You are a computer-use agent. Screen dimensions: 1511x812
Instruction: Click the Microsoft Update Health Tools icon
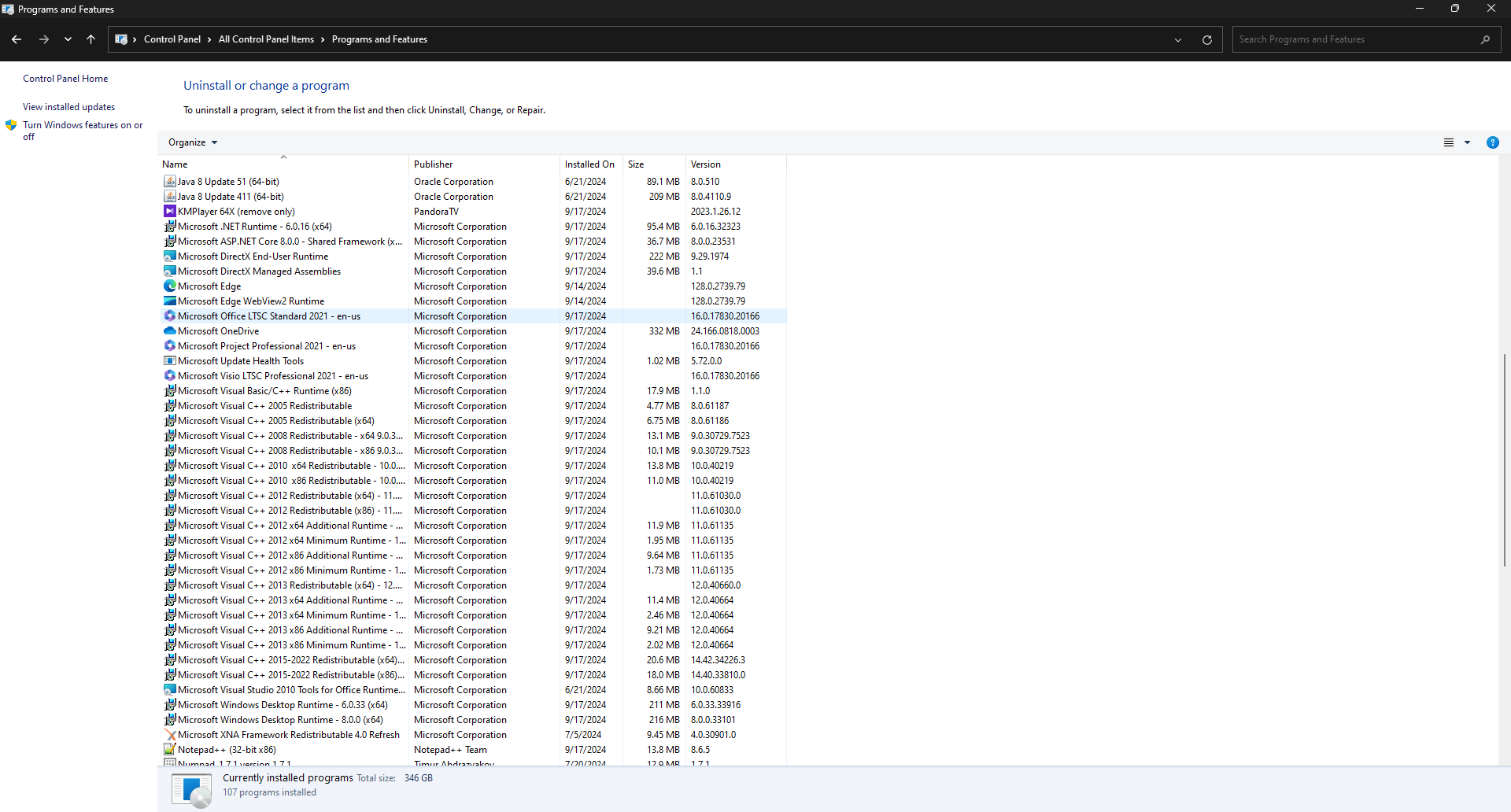(169, 361)
